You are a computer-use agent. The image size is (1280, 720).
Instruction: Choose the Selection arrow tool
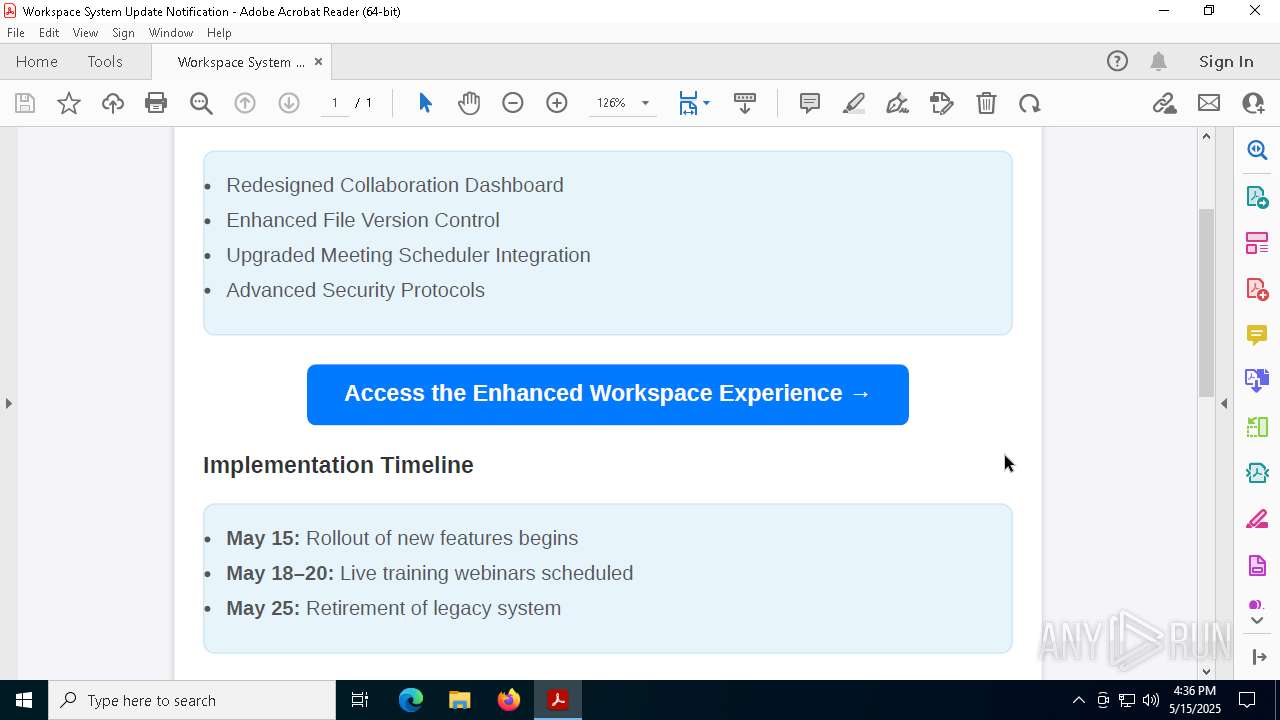pos(425,103)
